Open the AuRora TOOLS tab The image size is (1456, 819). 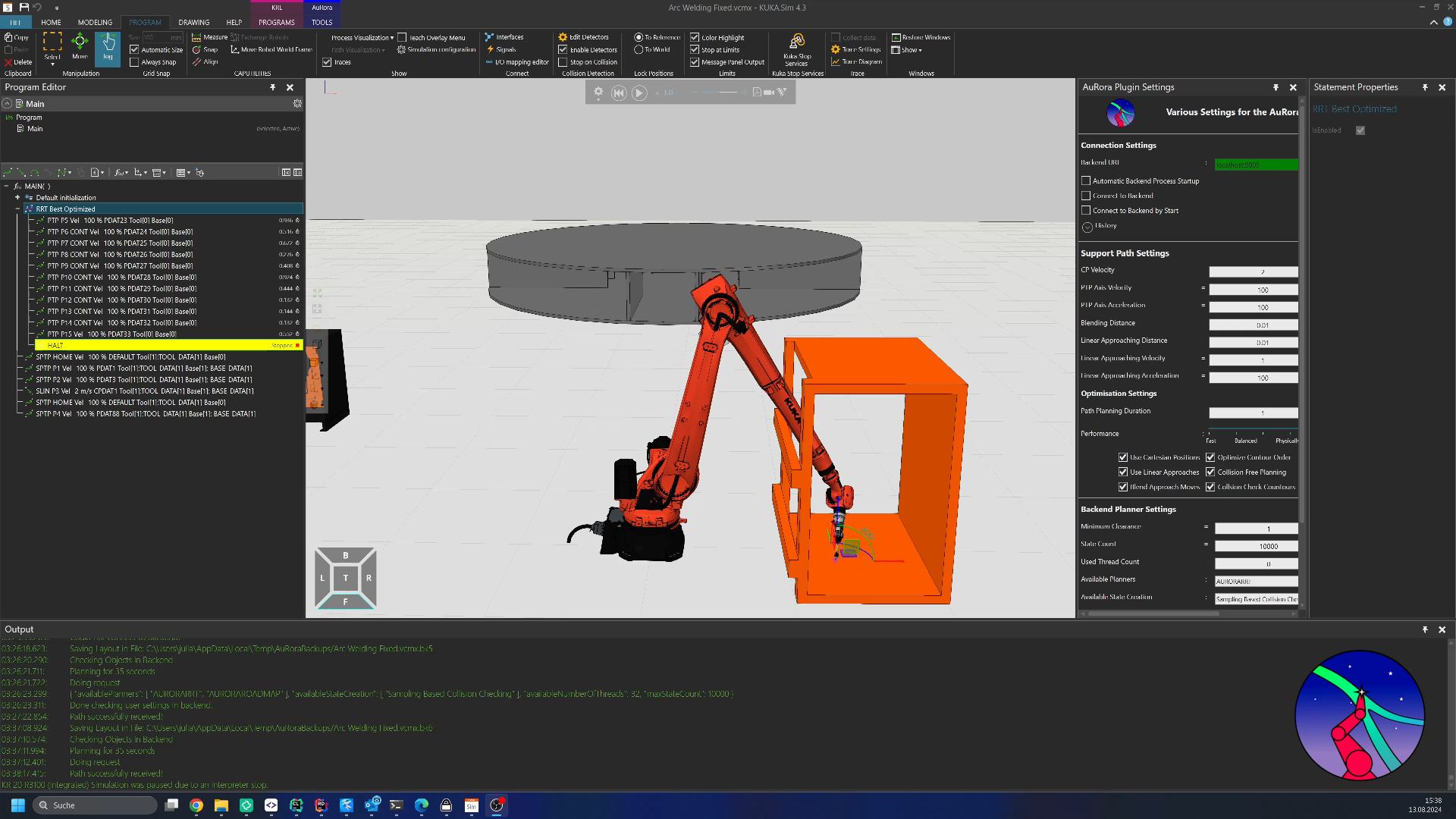(322, 23)
